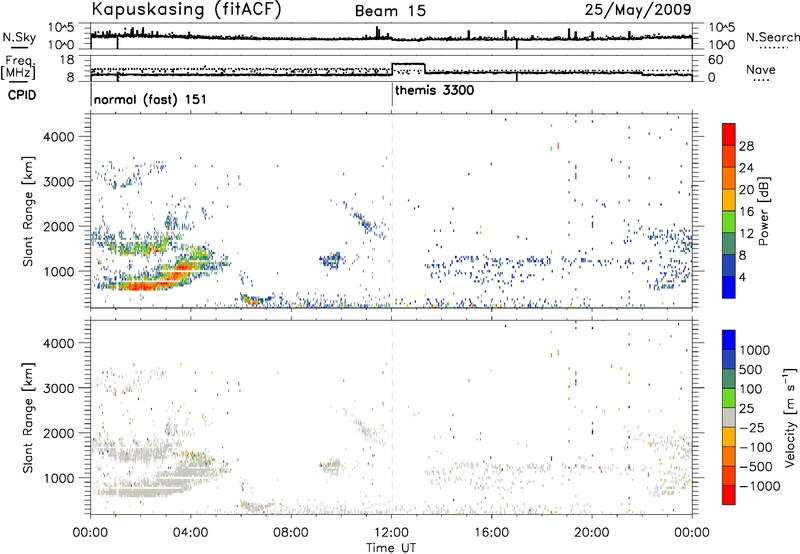The width and height of the screenshot is (800, 554).
Task: Pick the red top segment of Power colorbar
Action: click(729, 134)
